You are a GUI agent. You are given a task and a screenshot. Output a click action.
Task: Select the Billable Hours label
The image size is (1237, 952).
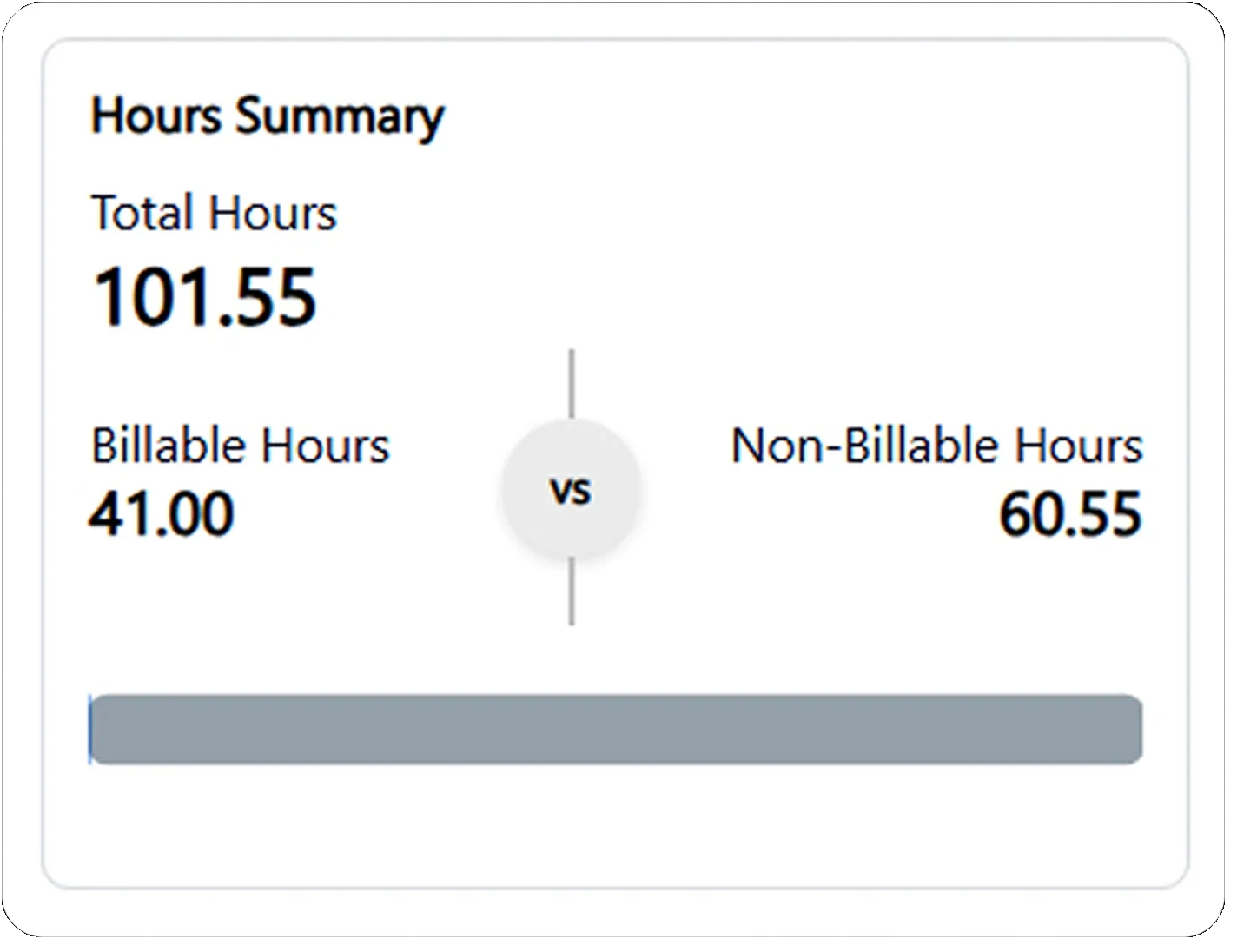click(241, 446)
